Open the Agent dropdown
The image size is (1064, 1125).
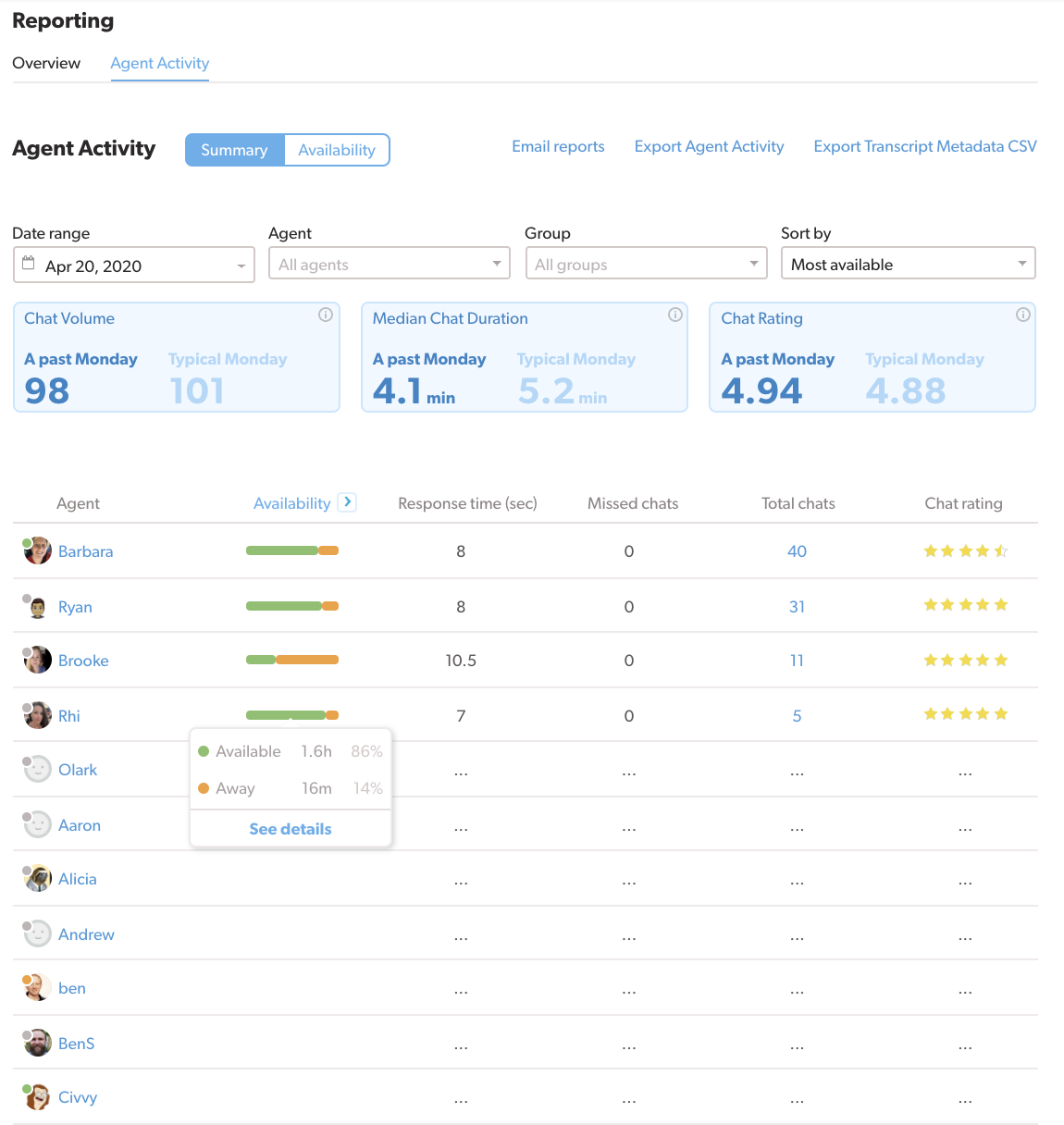[389, 265]
